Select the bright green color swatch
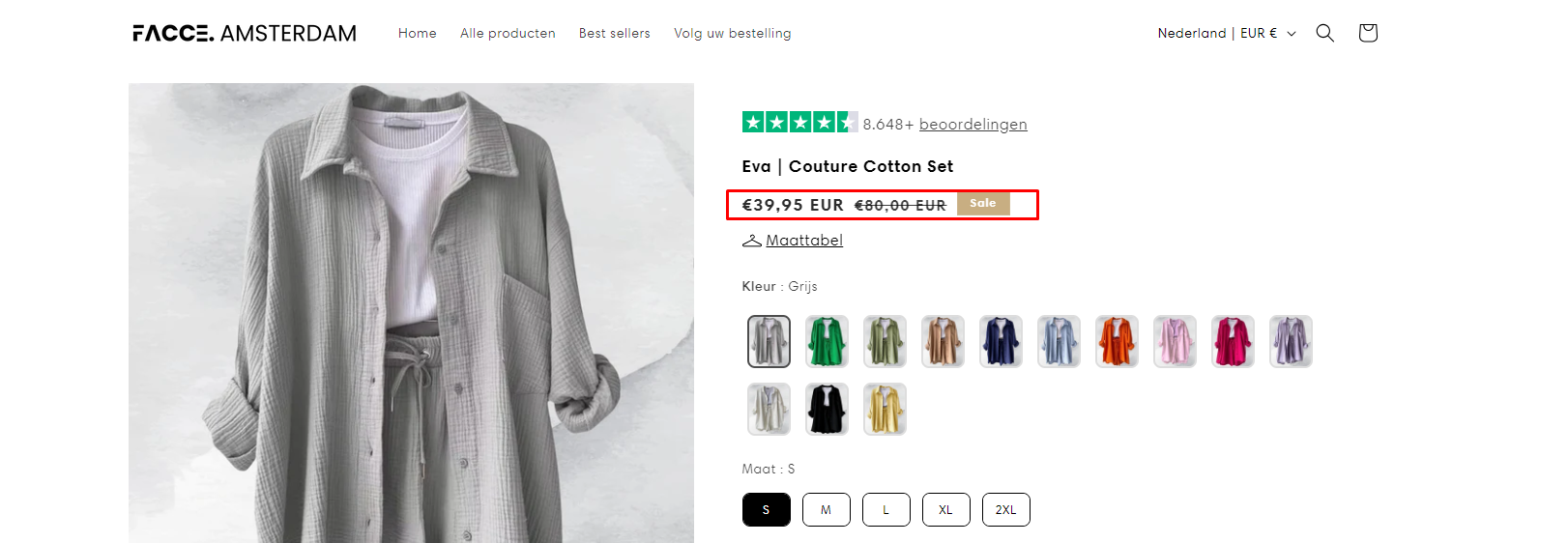The image size is (1568, 543). click(827, 341)
